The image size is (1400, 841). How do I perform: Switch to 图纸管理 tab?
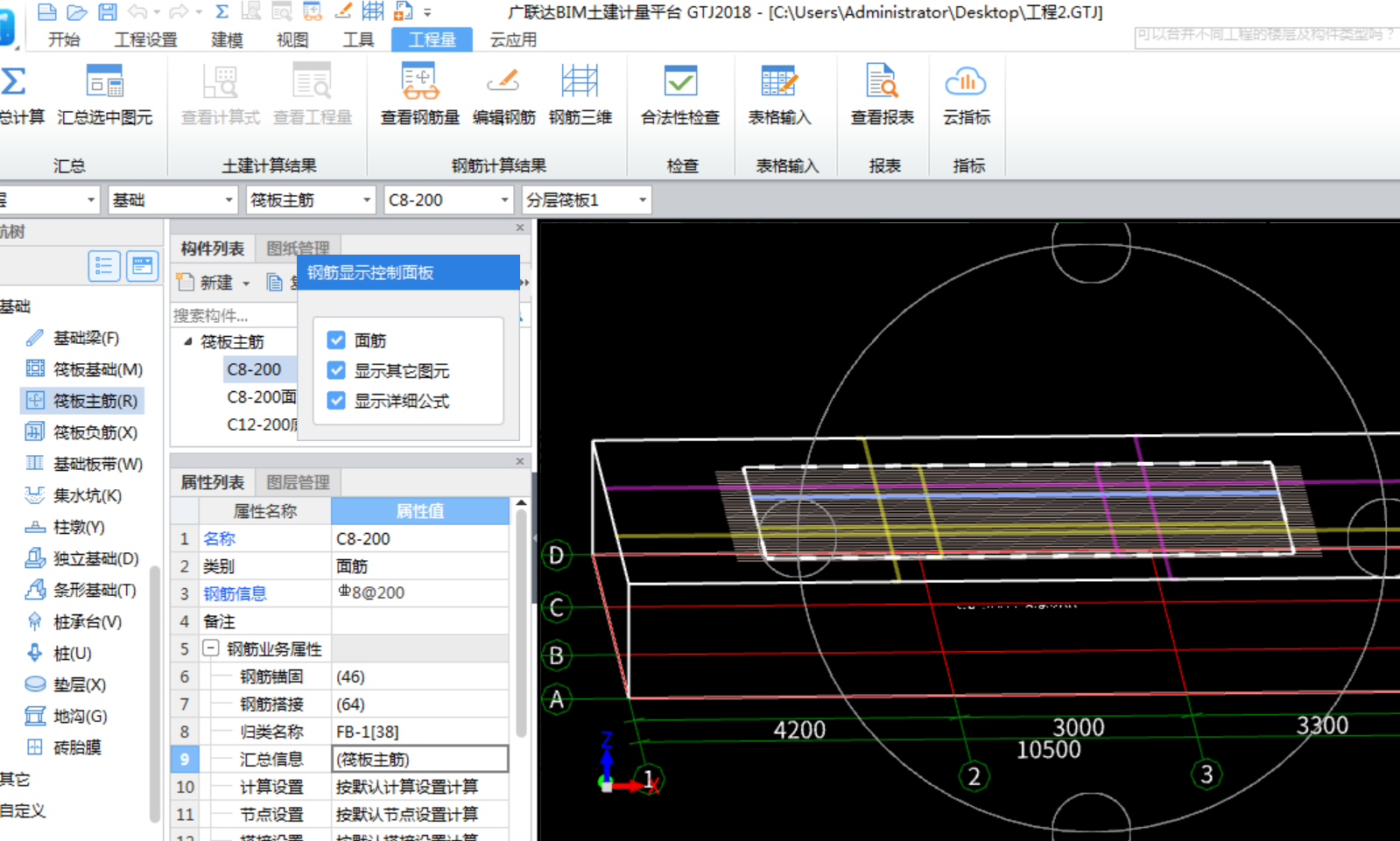pyautogui.click(x=298, y=249)
